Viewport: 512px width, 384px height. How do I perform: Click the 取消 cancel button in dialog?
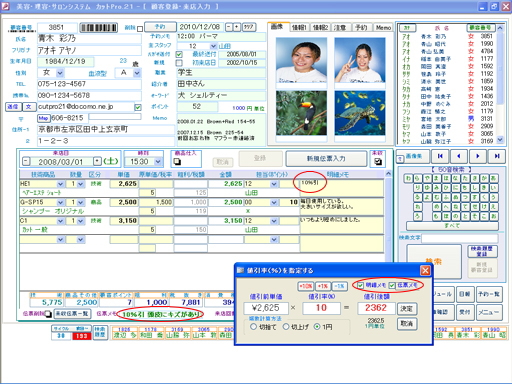[407, 324]
